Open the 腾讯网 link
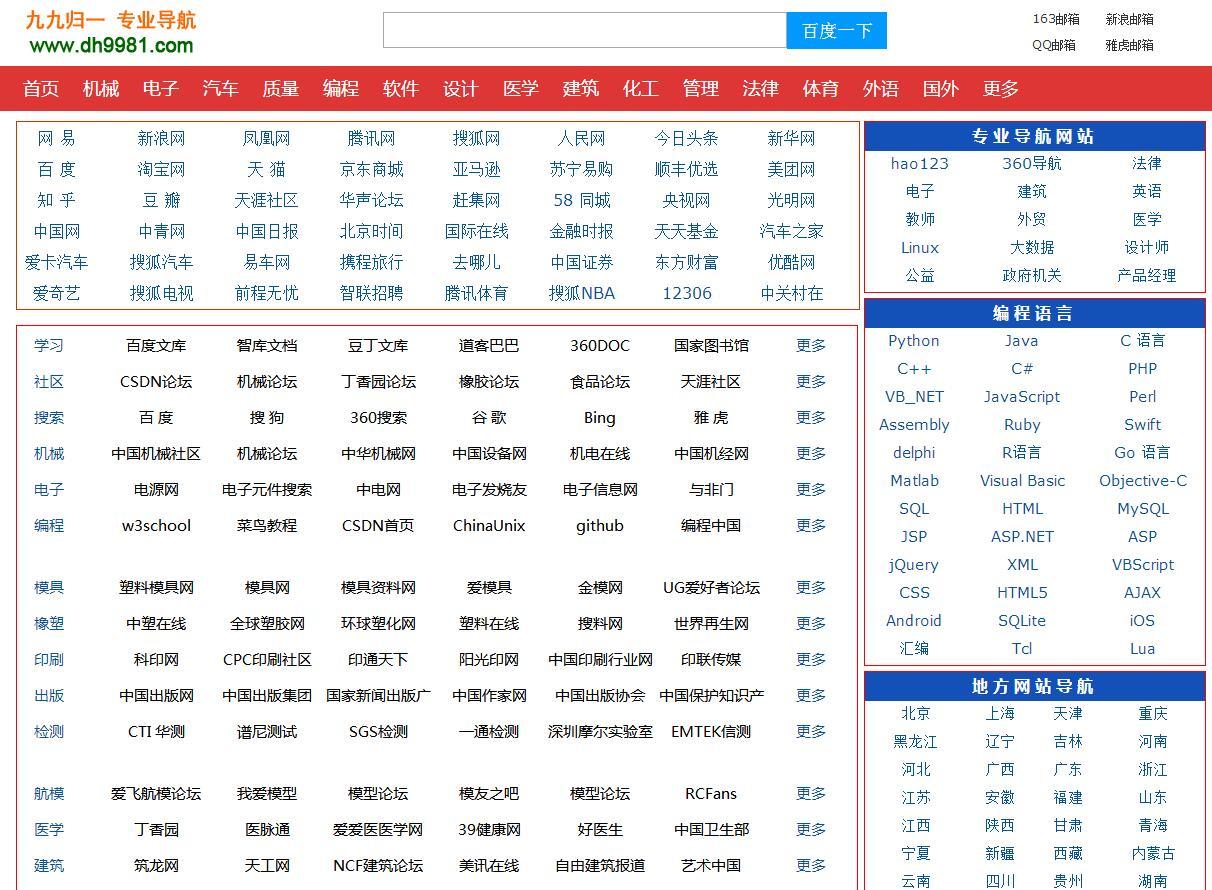The image size is (1212, 890). coord(371,138)
